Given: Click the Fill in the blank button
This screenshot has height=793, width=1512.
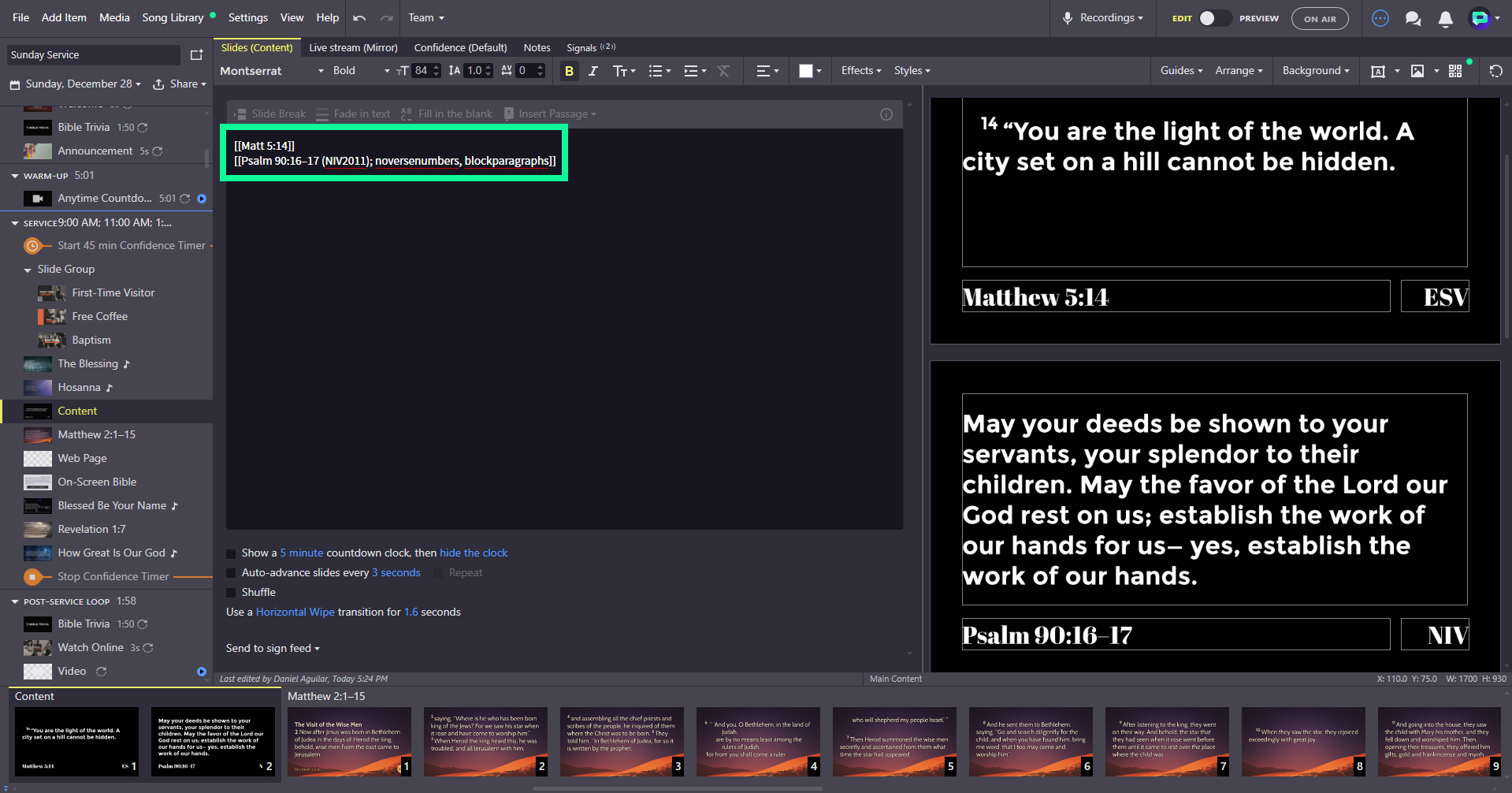Looking at the screenshot, I should point(446,114).
